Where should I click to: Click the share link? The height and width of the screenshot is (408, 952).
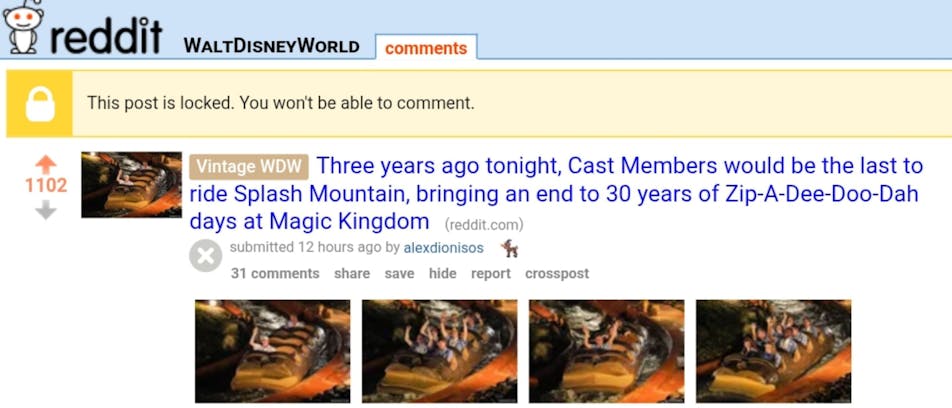[x=352, y=274]
